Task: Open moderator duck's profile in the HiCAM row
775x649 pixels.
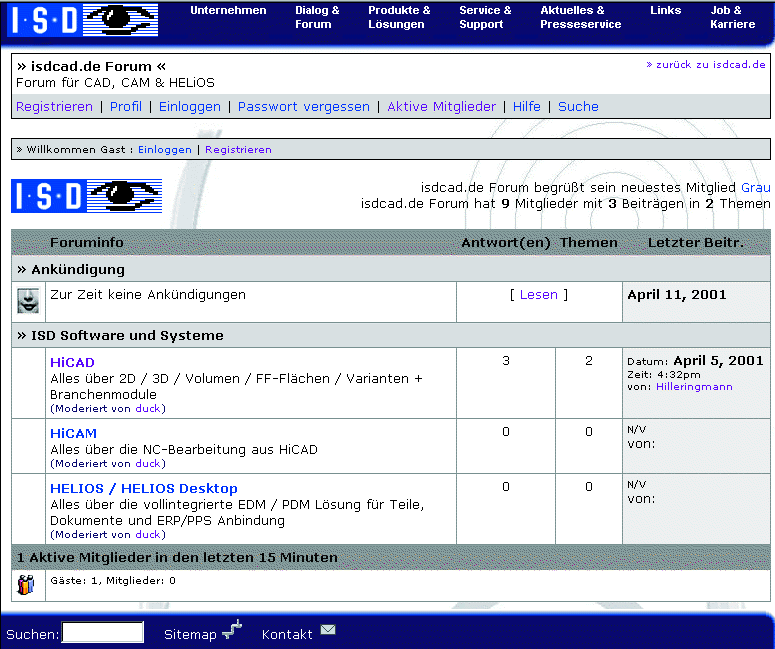Action: [x=148, y=464]
